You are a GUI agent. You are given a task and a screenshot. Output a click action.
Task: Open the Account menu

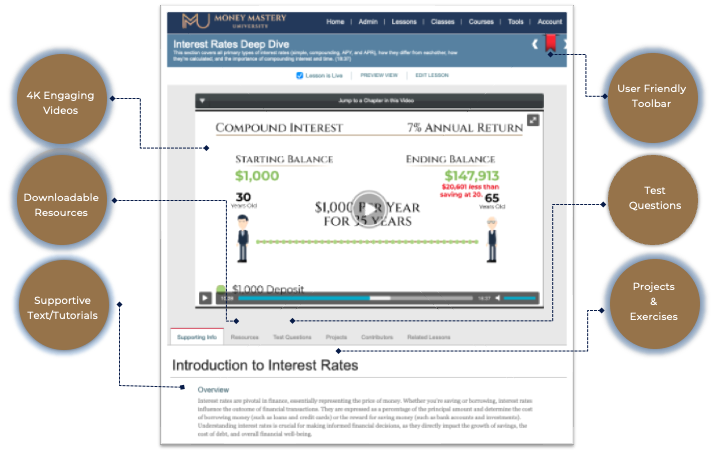coord(550,21)
